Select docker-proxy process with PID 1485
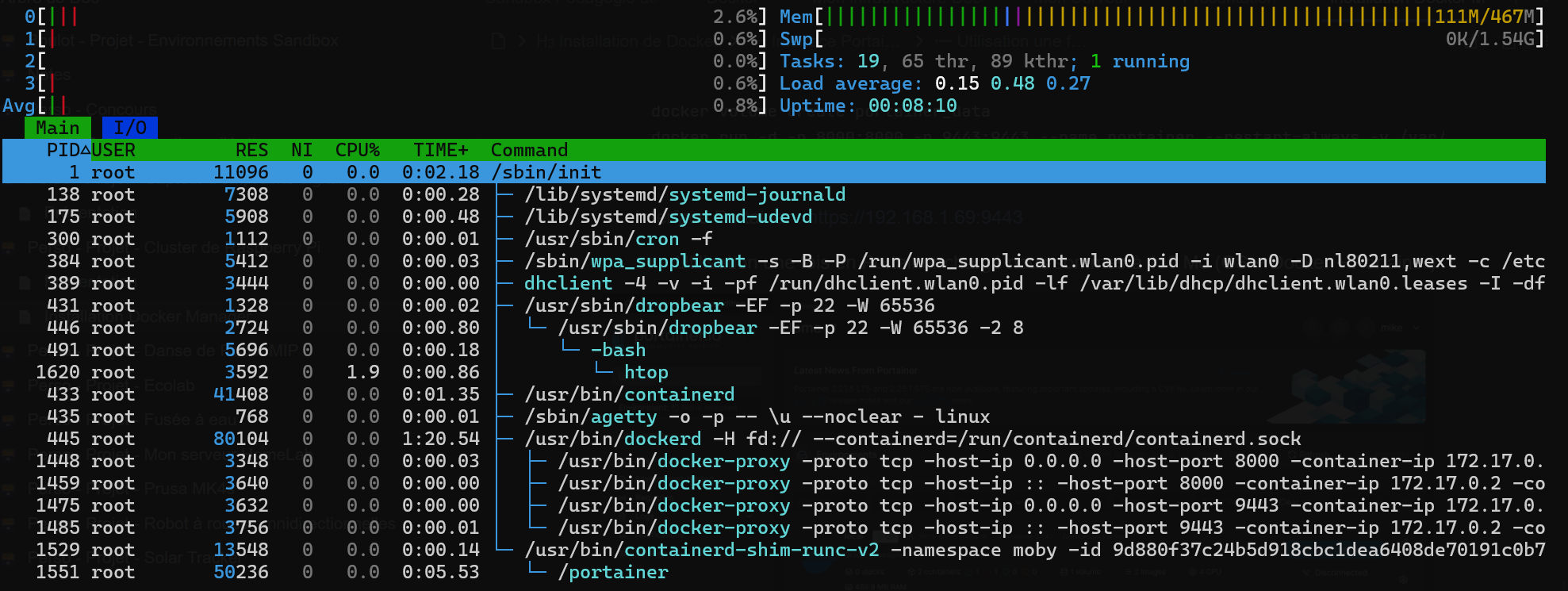Image resolution: width=1568 pixels, height=591 pixels. [774, 528]
